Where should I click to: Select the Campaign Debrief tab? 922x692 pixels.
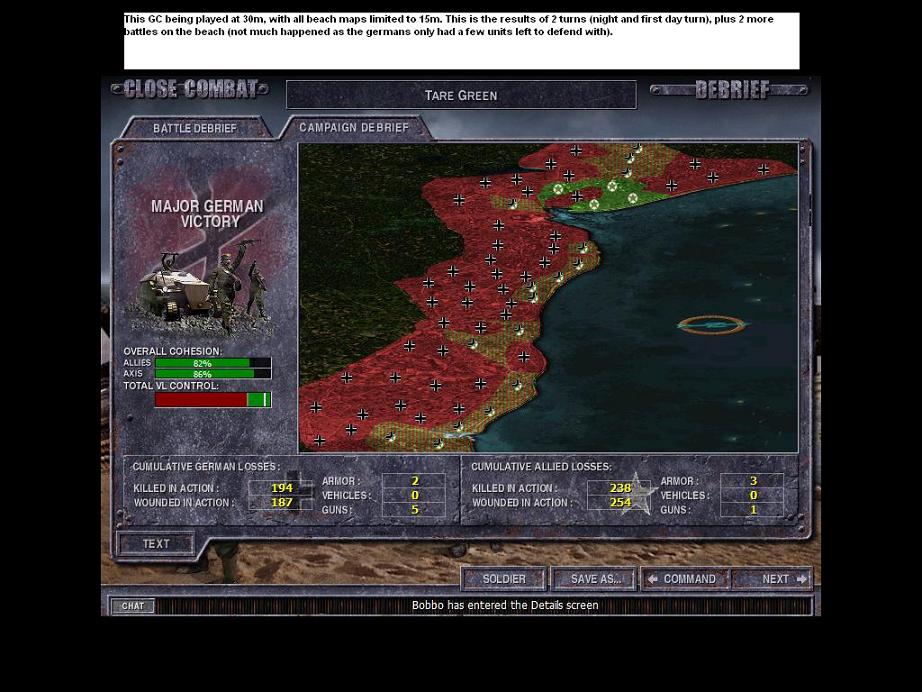tap(354, 128)
